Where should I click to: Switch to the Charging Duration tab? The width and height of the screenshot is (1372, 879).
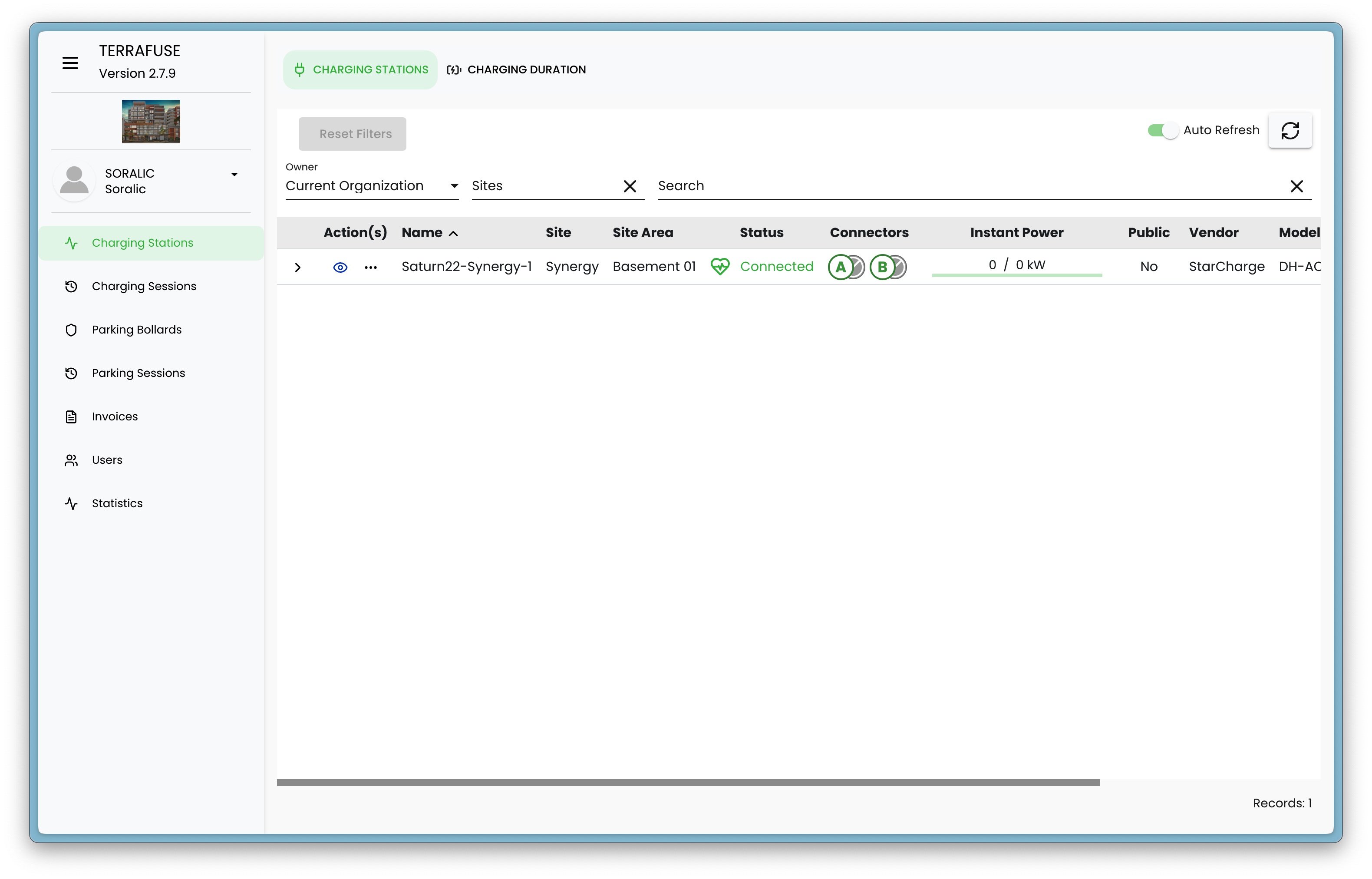516,69
